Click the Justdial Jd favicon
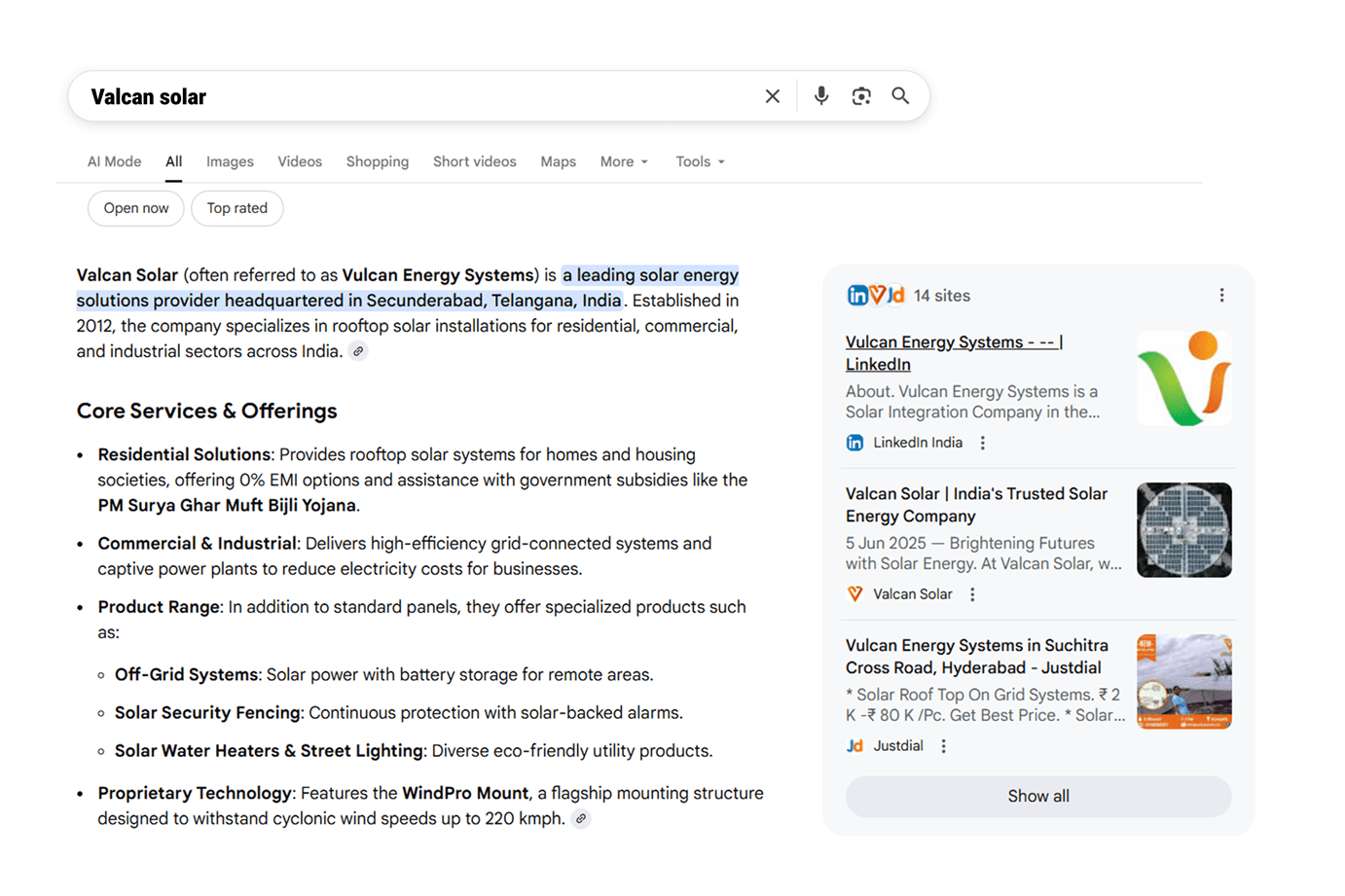The width and height of the screenshot is (1345, 896). click(x=854, y=745)
